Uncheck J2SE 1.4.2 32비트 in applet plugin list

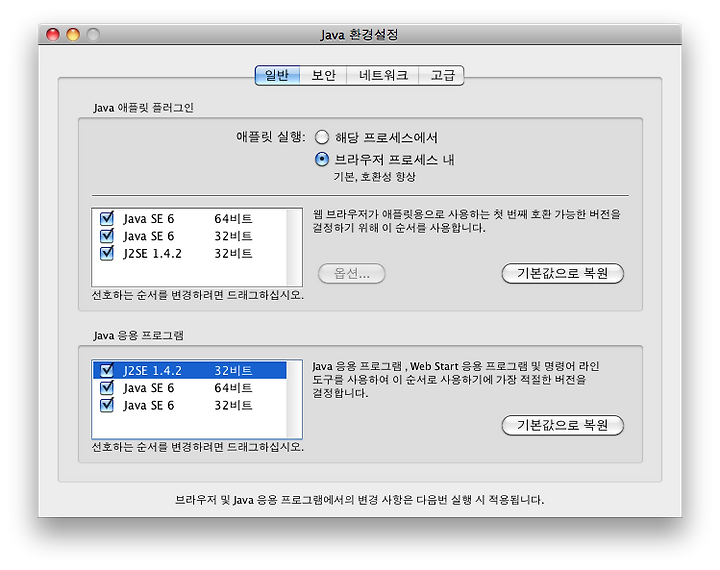click(x=107, y=253)
